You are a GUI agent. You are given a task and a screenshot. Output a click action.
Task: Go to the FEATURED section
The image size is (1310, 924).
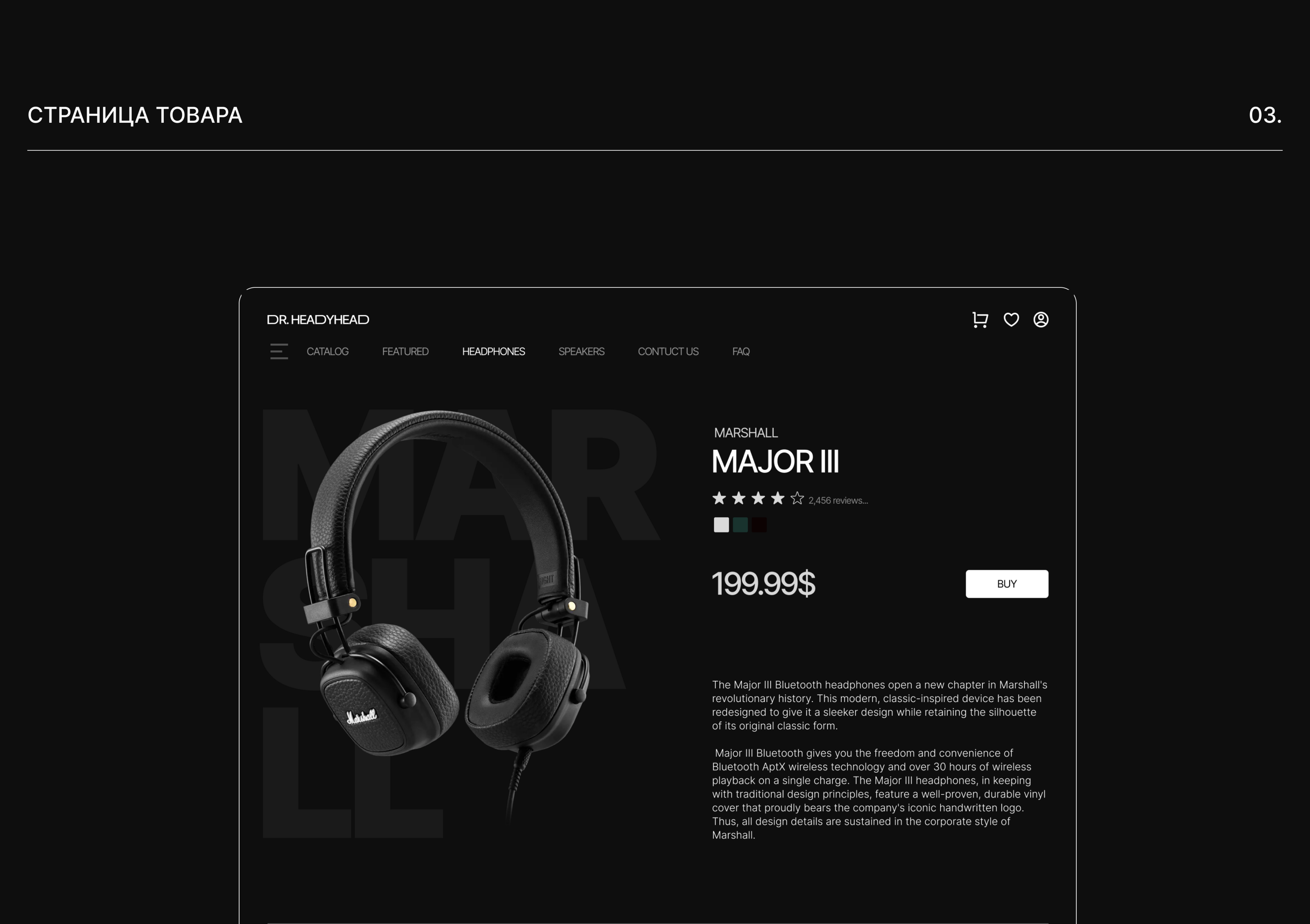coord(405,352)
